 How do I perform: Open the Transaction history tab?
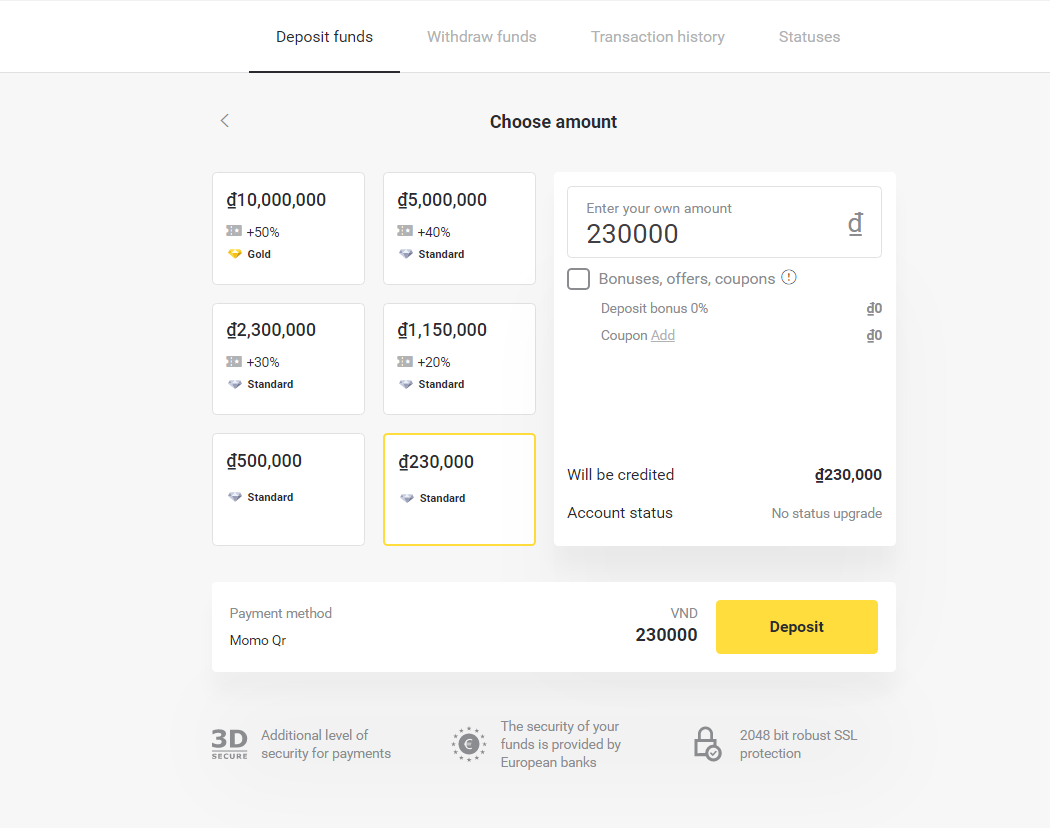[x=658, y=37]
